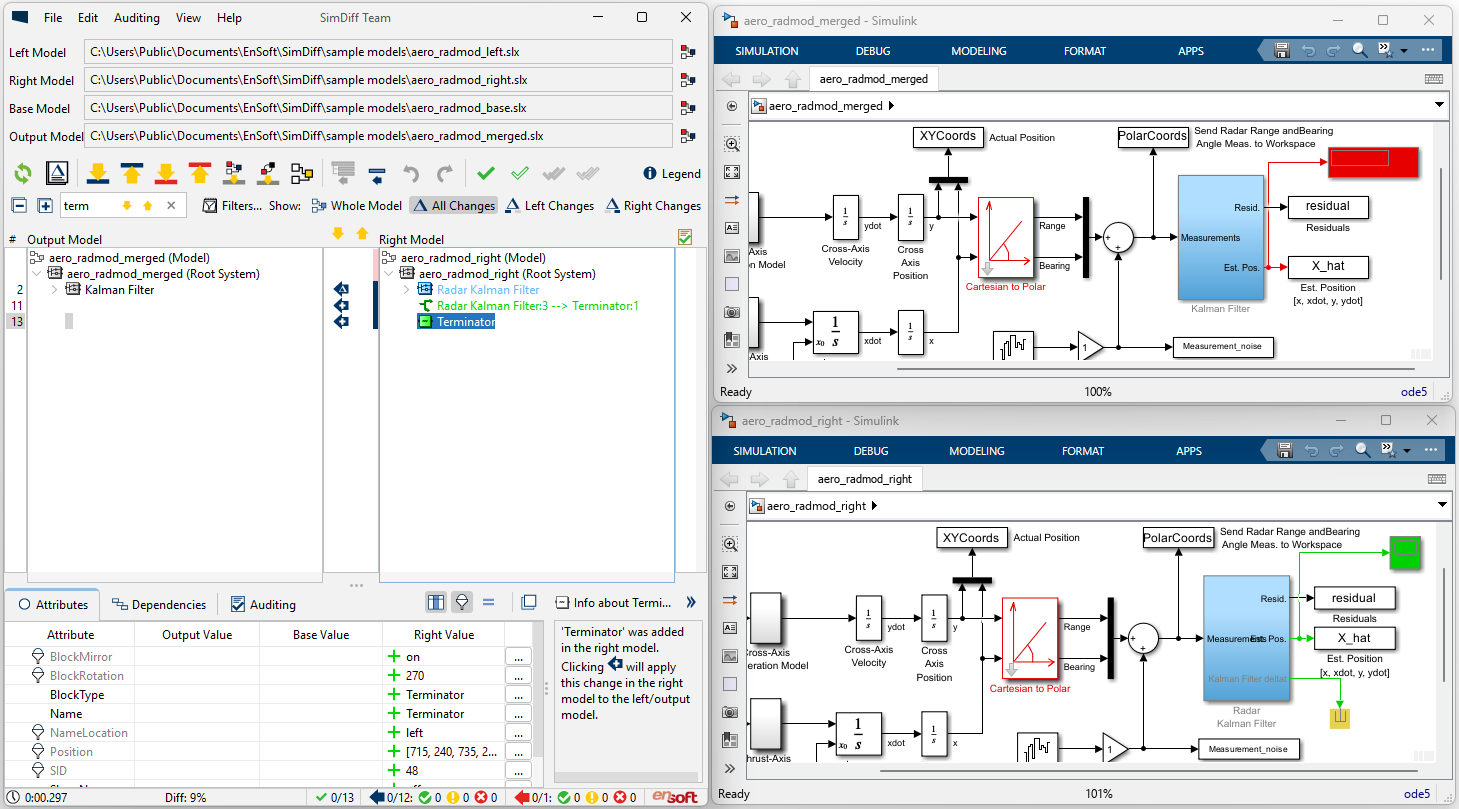The width and height of the screenshot is (1459, 809).
Task: Click the green refresh comparison icon in SimDiff
Action: 22,174
